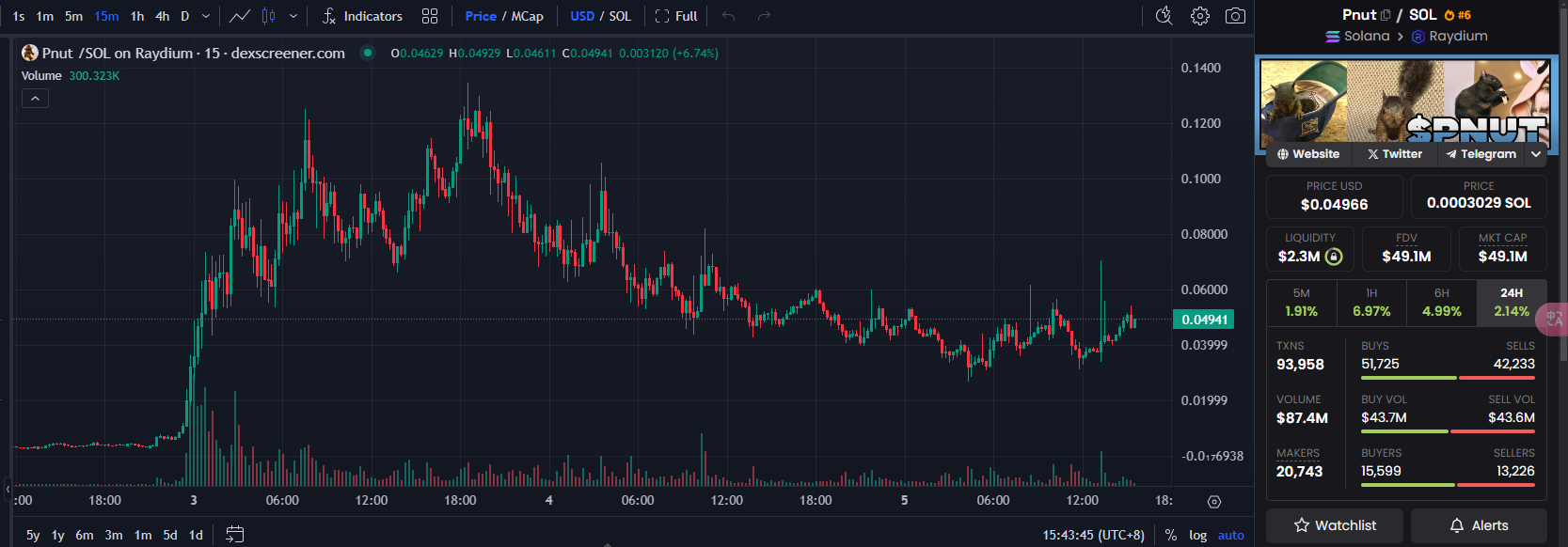Select the 6H stats tab
This screenshot has width=1568, height=547.
[1441, 303]
